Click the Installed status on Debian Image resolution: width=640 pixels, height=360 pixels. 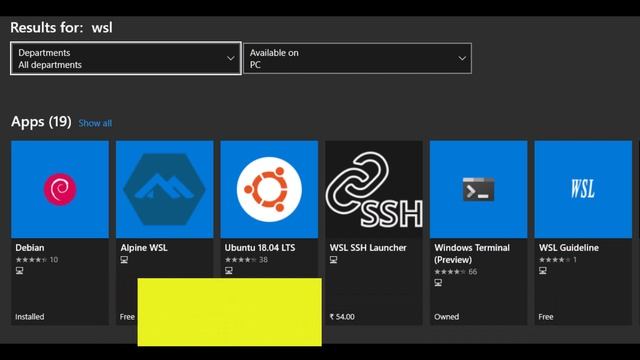pyautogui.click(x=30, y=317)
